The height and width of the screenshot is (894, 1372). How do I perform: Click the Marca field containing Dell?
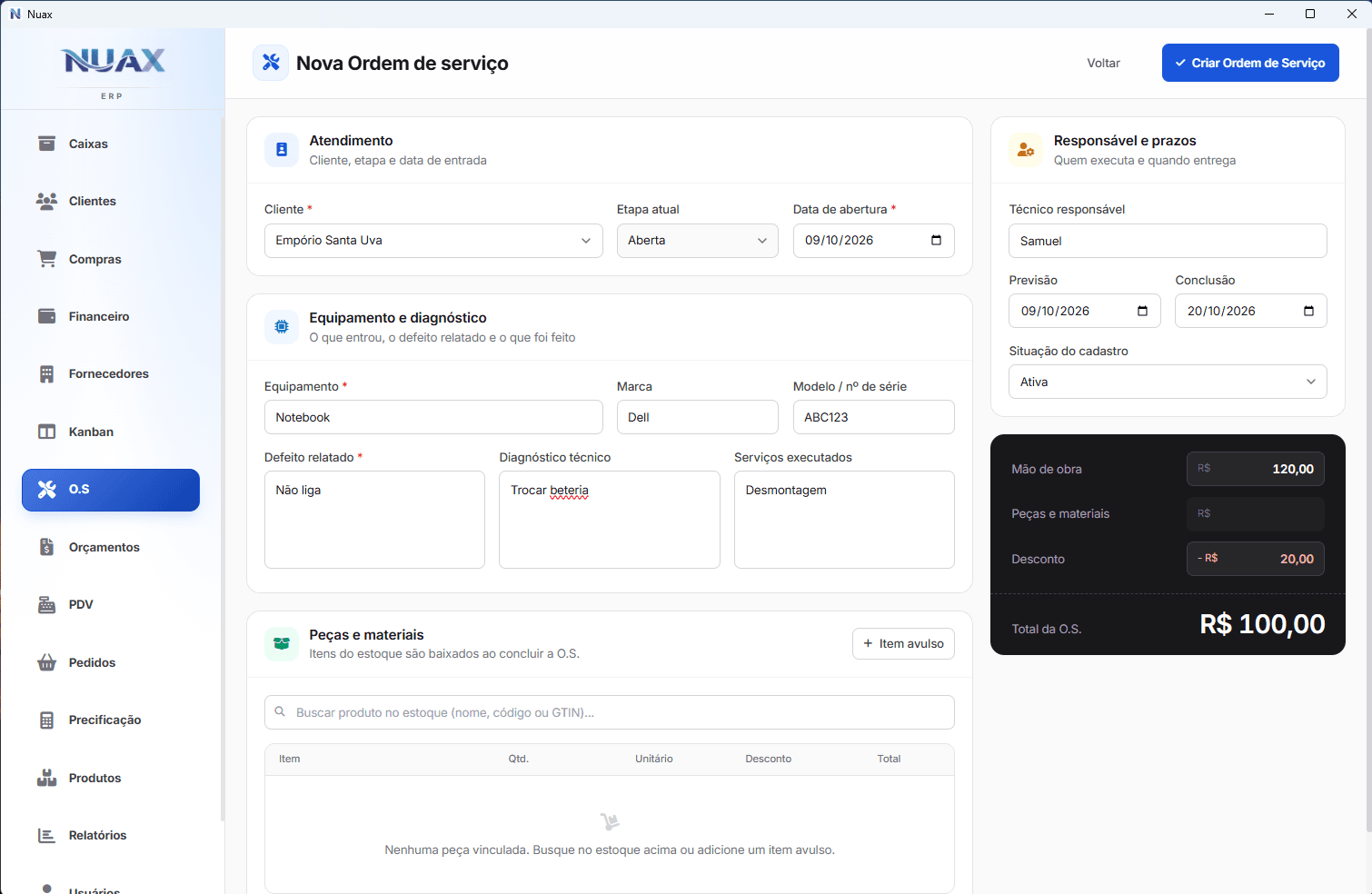[x=697, y=417]
